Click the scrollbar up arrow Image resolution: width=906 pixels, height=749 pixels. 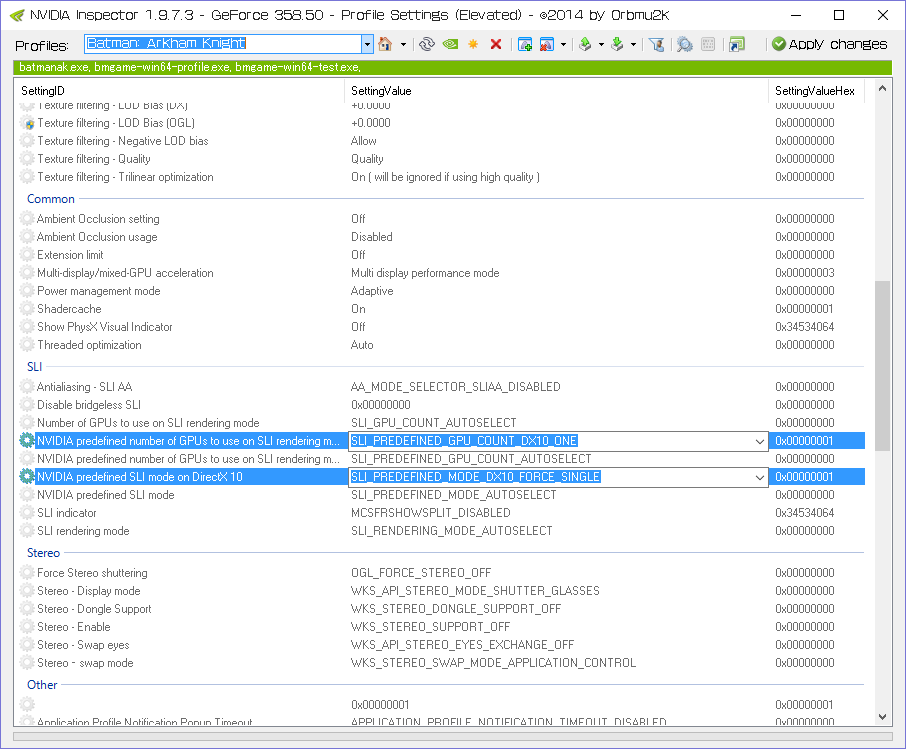882,88
